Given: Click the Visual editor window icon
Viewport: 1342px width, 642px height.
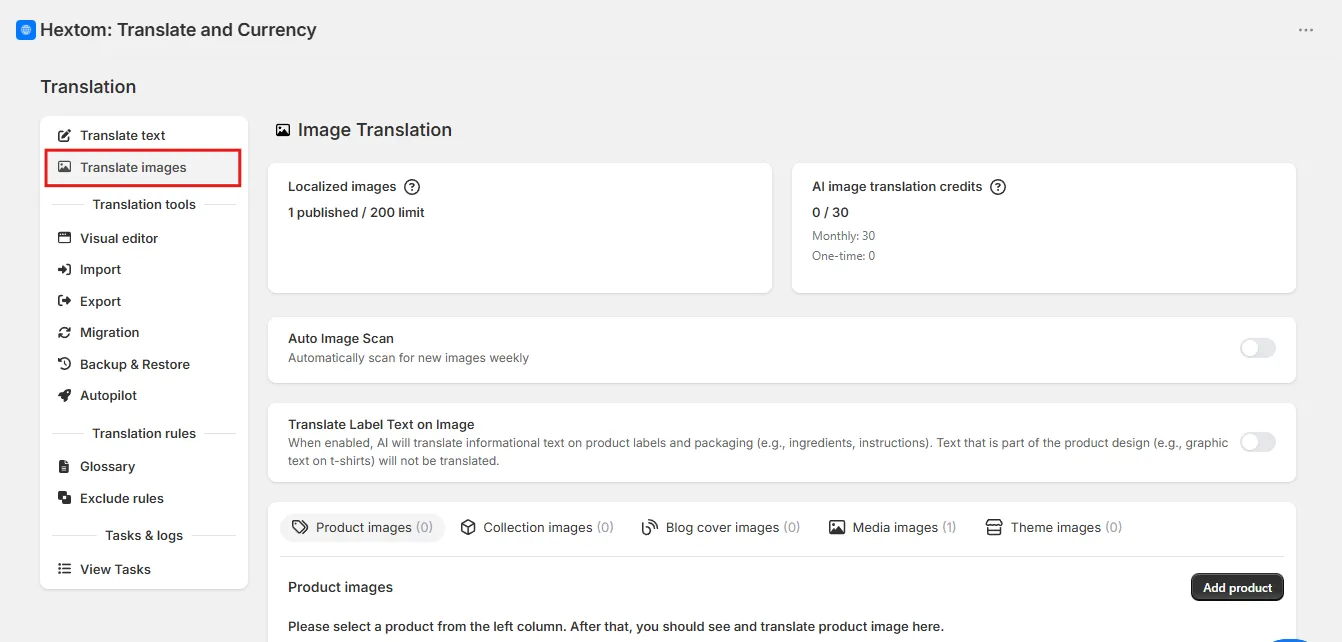Looking at the screenshot, I should (x=64, y=238).
